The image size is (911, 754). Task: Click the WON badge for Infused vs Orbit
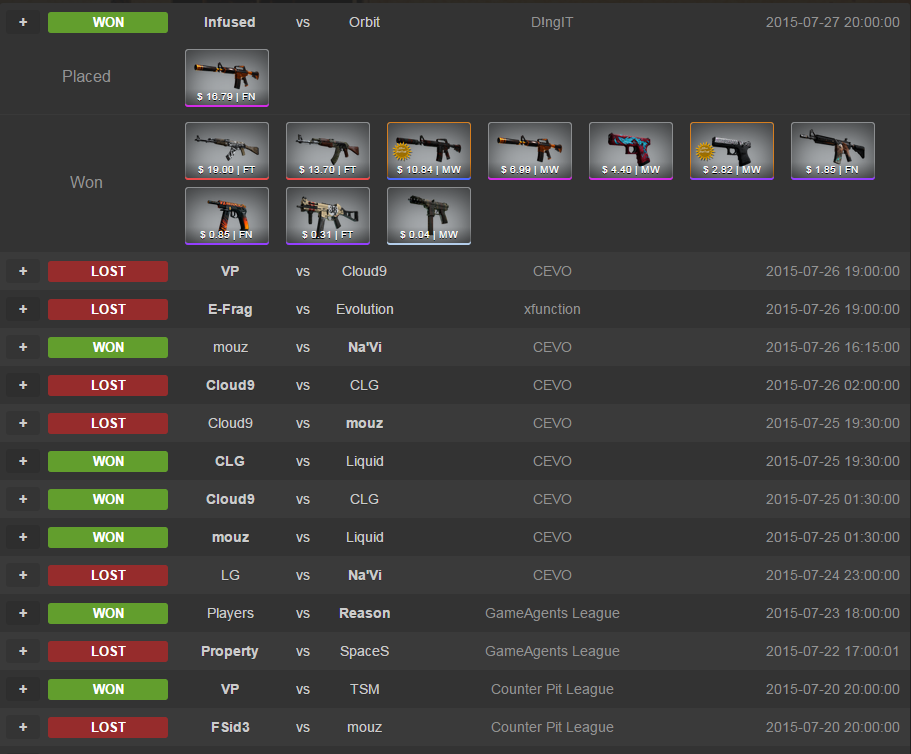(108, 22)
